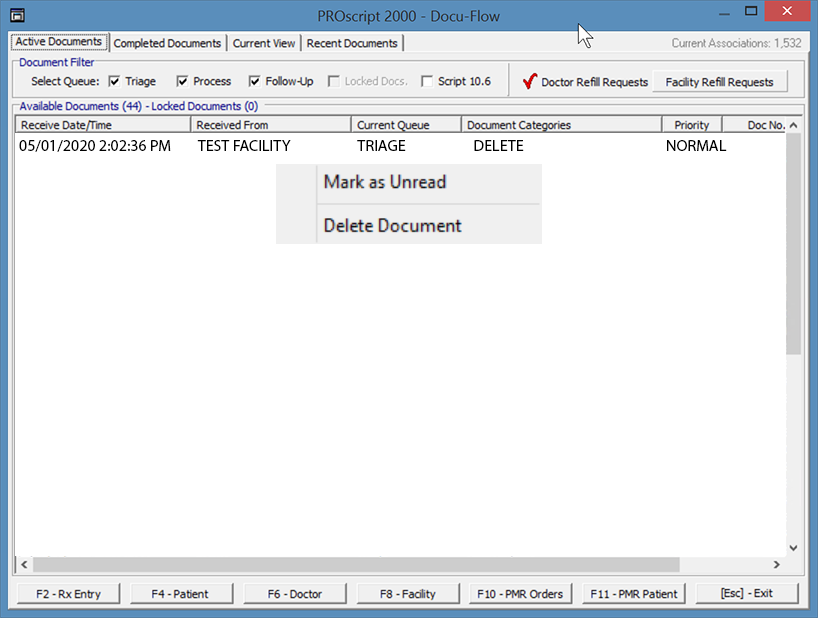Uncheck the Process queue checkbox
The height and width of the screenshot is (618, 818).
(183, 81)
